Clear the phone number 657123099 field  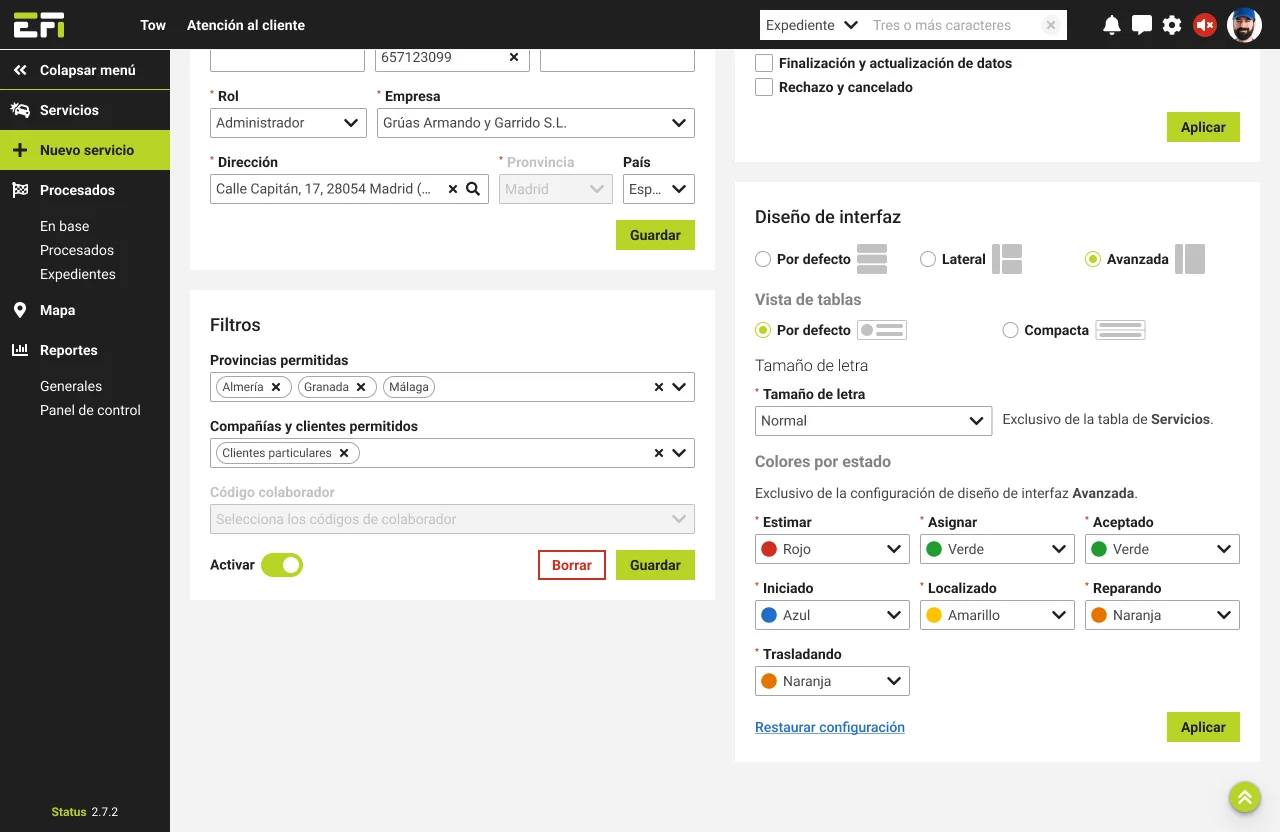coord(514,57)
